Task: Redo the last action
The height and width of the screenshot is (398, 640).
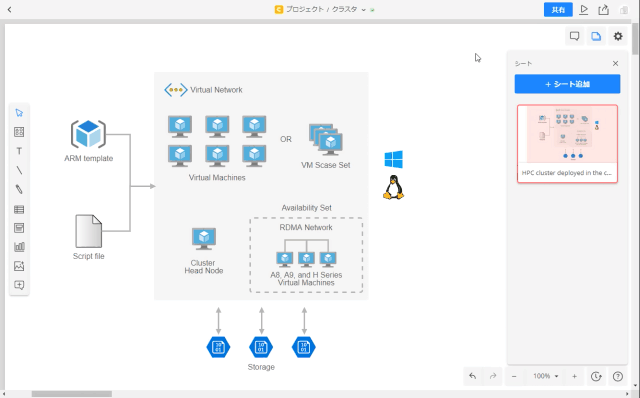Action: [493, 376]
